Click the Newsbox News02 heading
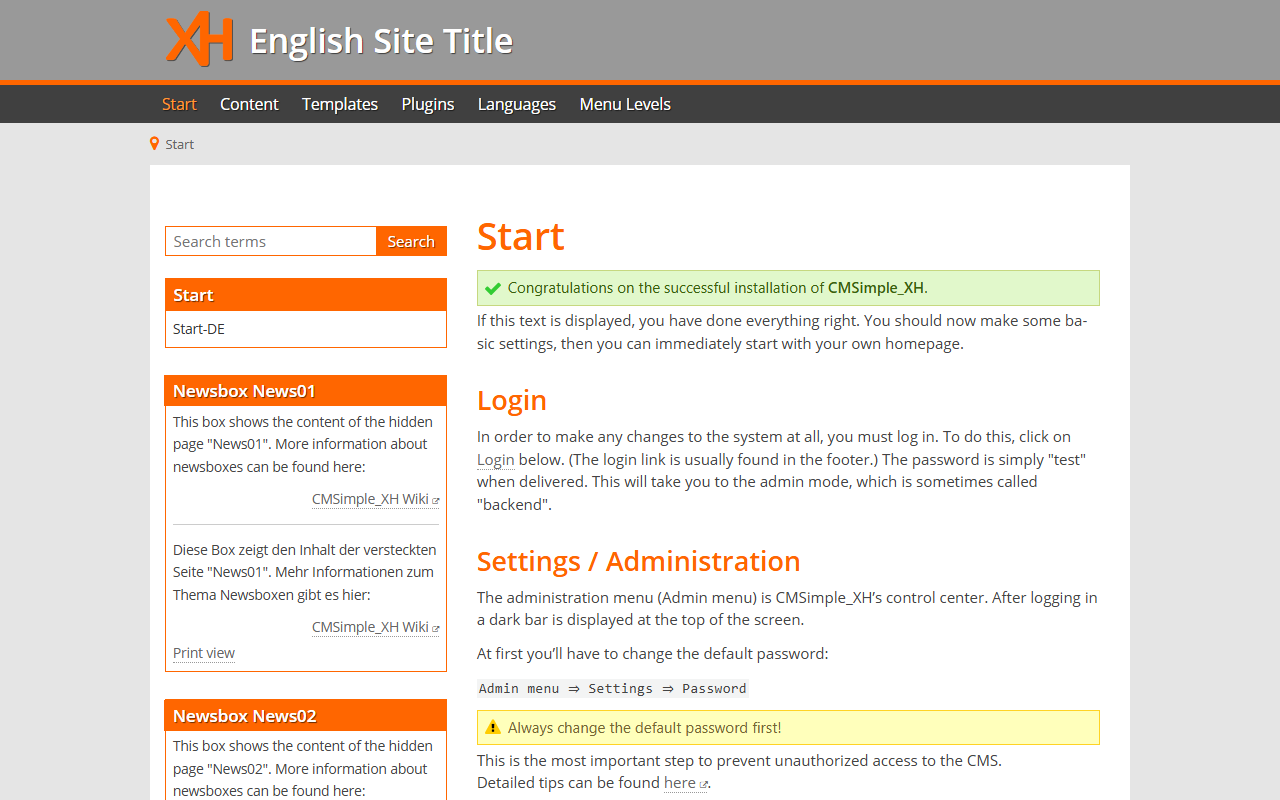 (306, 716)
